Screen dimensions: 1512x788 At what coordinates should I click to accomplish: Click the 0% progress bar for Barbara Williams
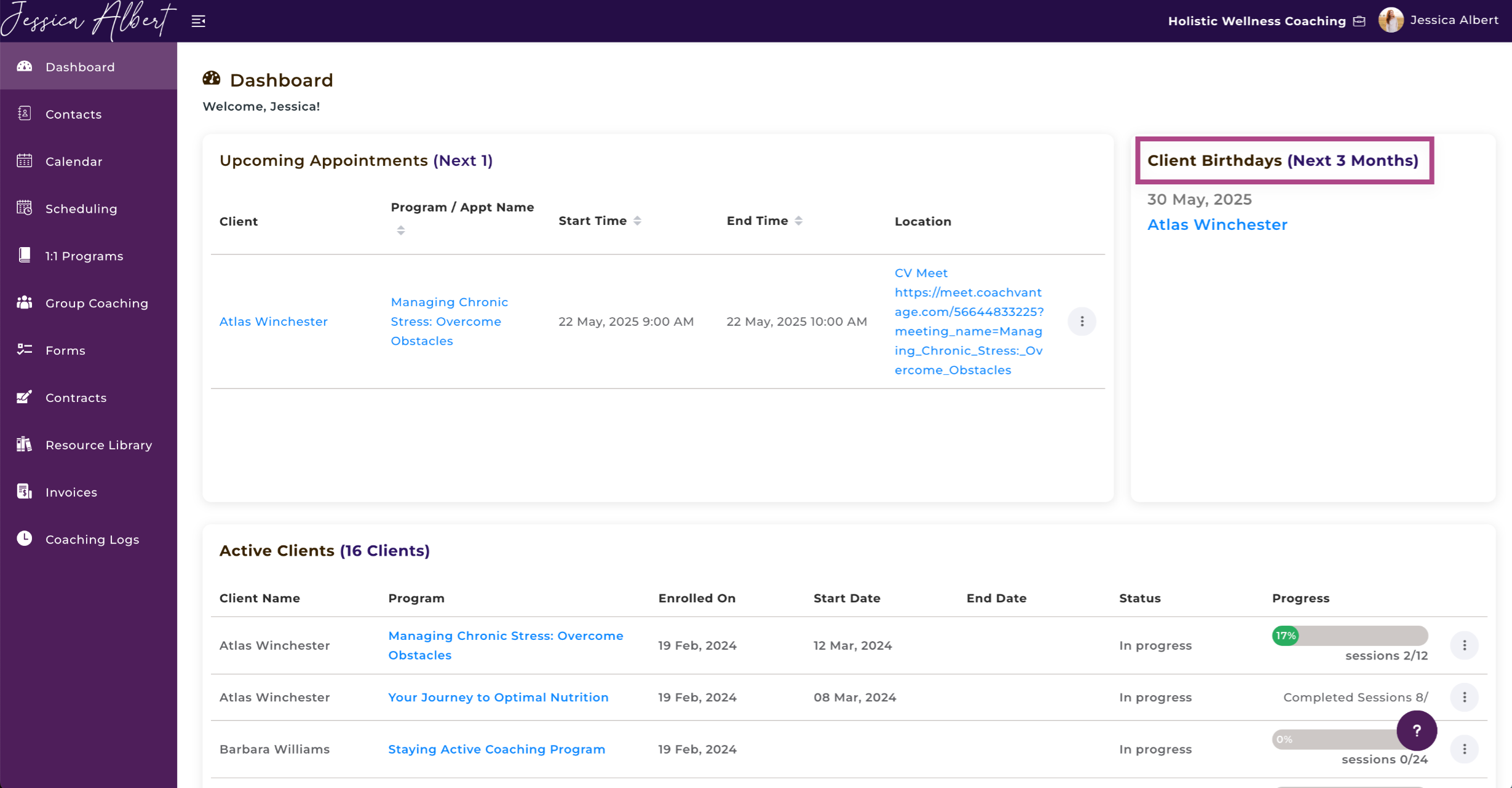(x=1334, y=739)
